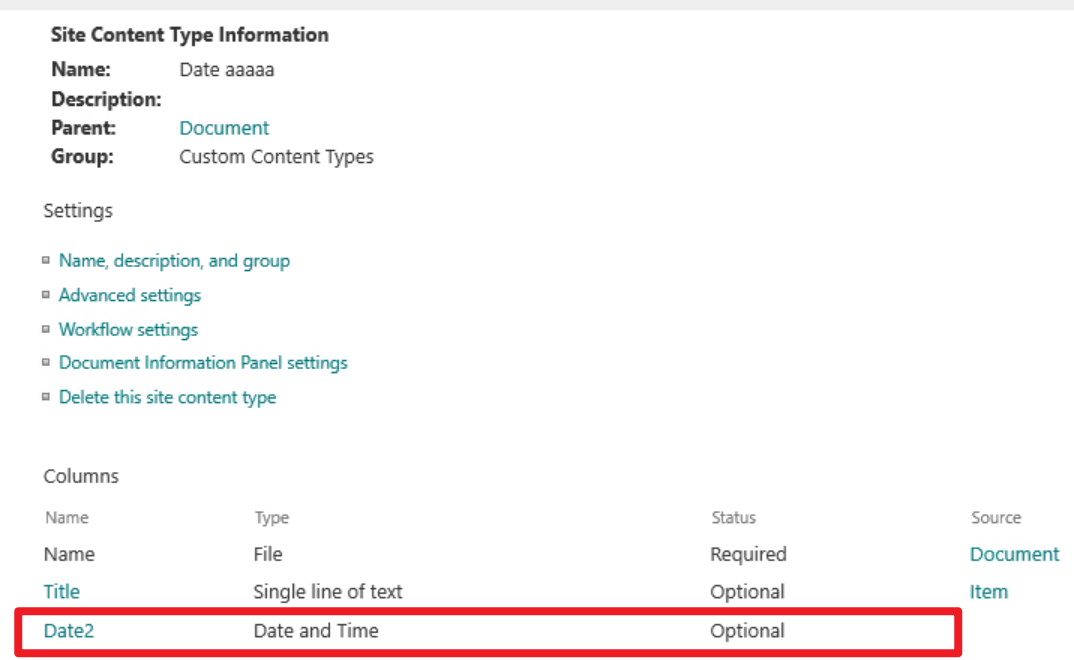The width and height of the screenshot is (1074, 660).
Task: Open the Document parent content type link
Action: click(x=224, y=128)
